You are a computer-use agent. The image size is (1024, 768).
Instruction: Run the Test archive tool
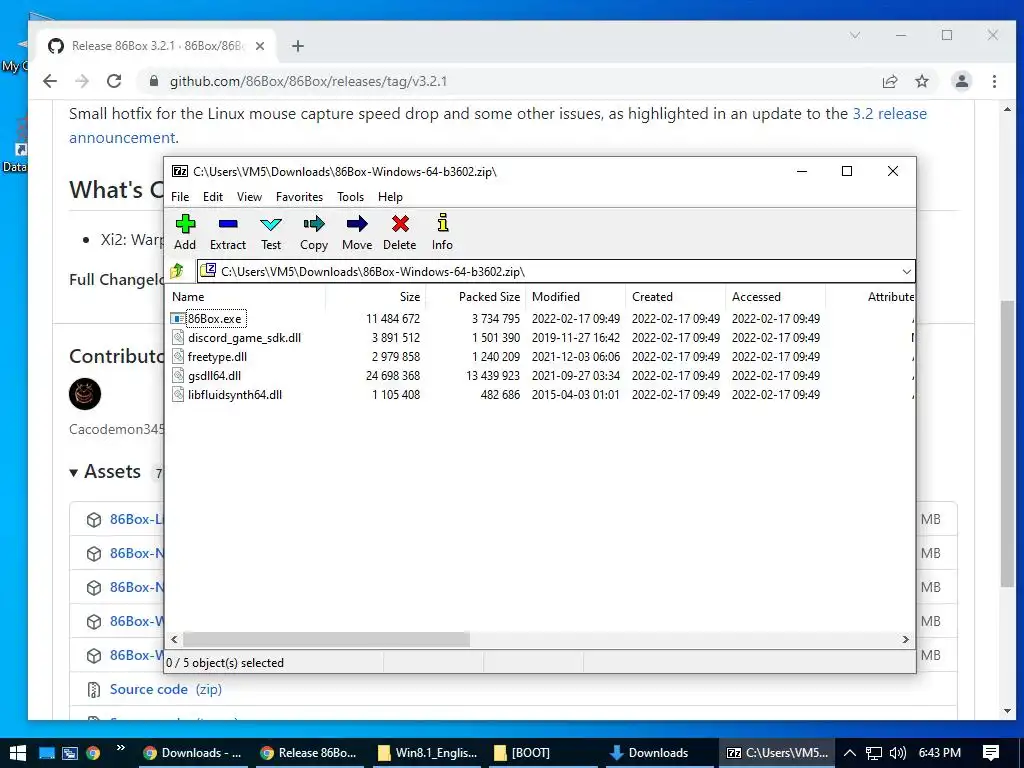[271, 224]
